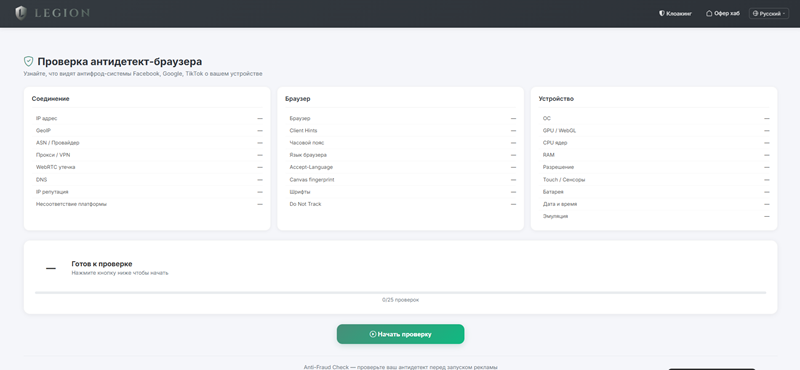800x370 pixels.
Task: Select the Эмуляция row
Action: (654, 216)
